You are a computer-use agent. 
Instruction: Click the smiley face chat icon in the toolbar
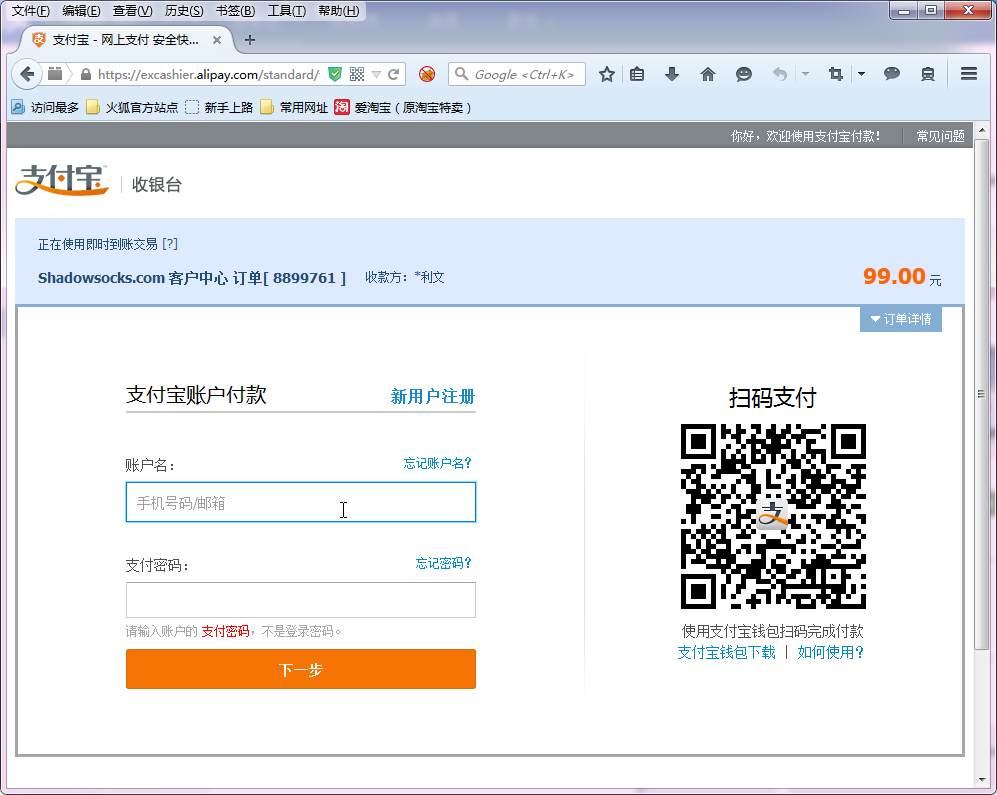[x=743, y=74]
